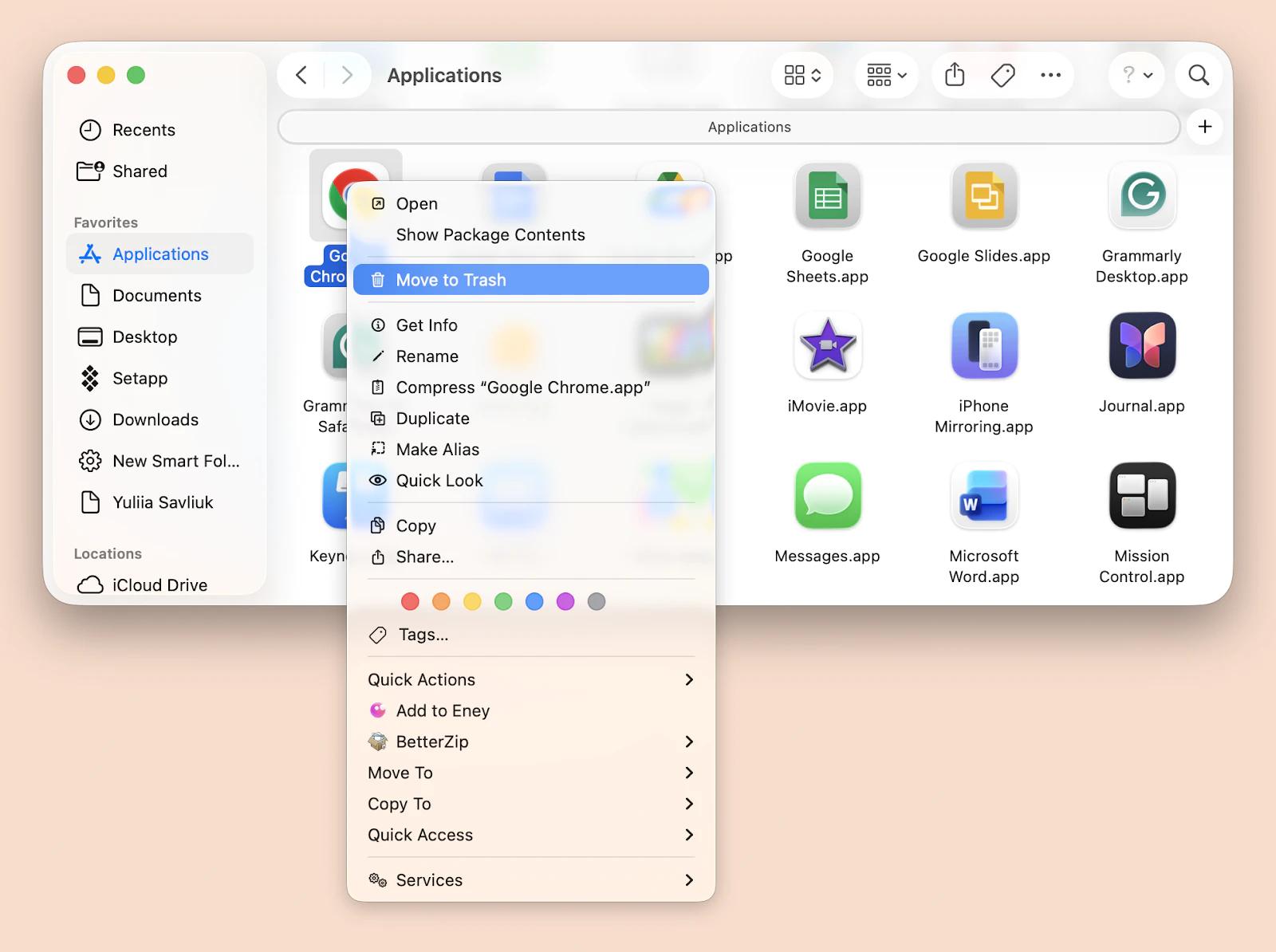The image size is (1276, 952).
Task: Add a new tab with plus button
Action: pyautogui.click(x=1204, y=127)
